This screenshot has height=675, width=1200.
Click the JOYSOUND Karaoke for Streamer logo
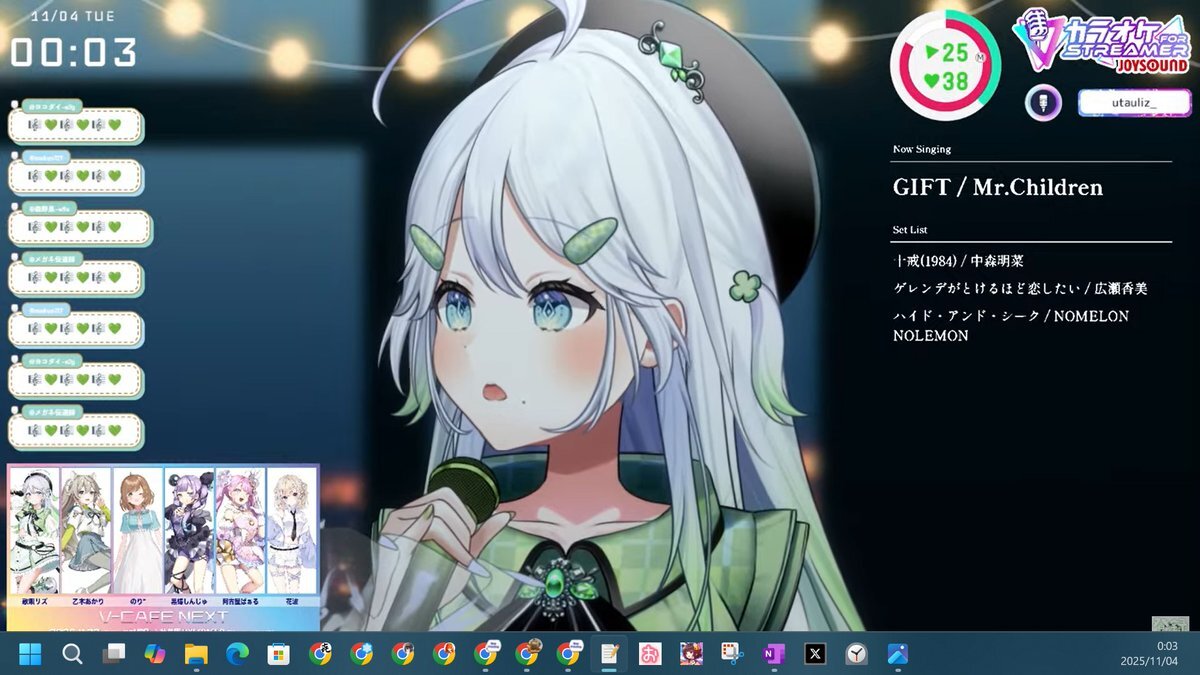click(1101, 42)
